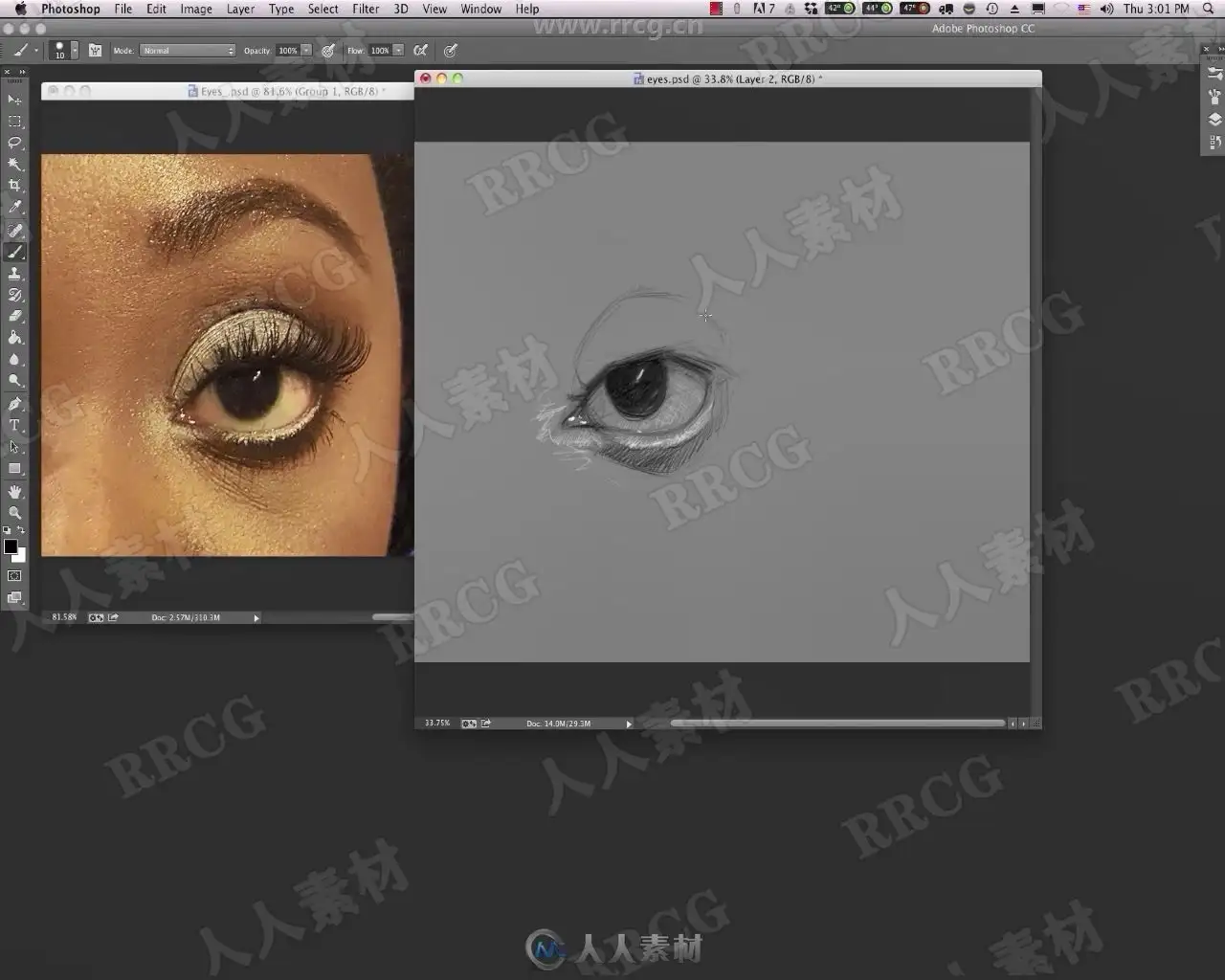Viewport: 1225px width, 980px height.
Task: Open the Apple menu
Action: coord(20,9)
